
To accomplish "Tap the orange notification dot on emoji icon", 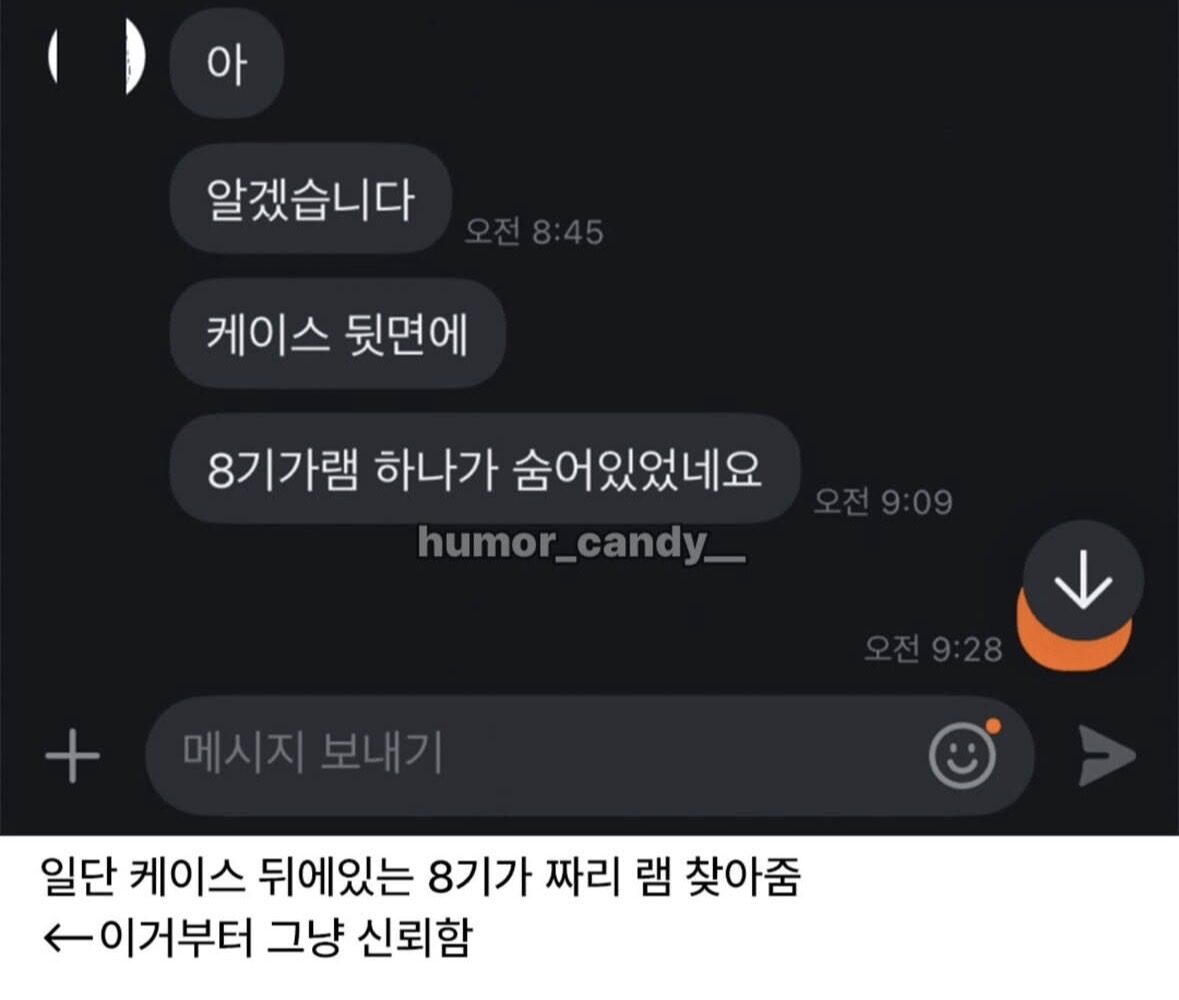I will pyautogui.click(x=993, y=726).
